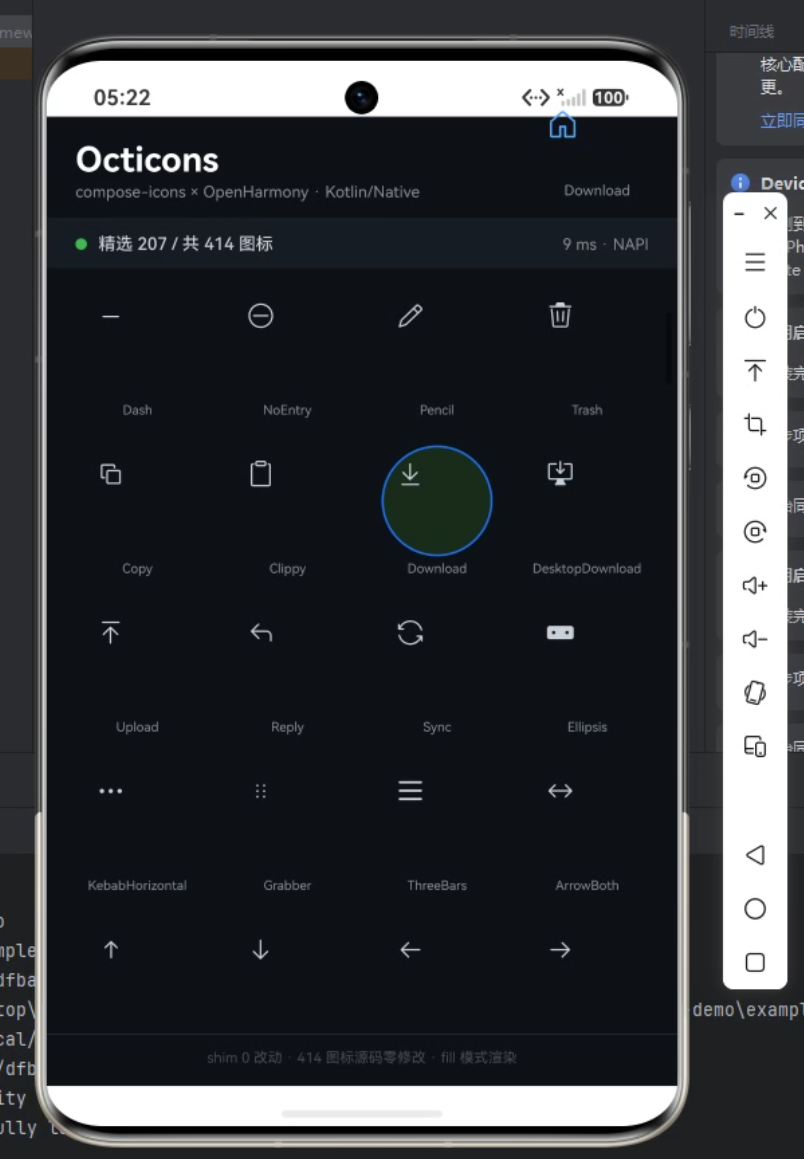Click the '精选 207 / 共 414 图标' status text
Viewport: 804px width, 1159px height.
tap(185, 244)
